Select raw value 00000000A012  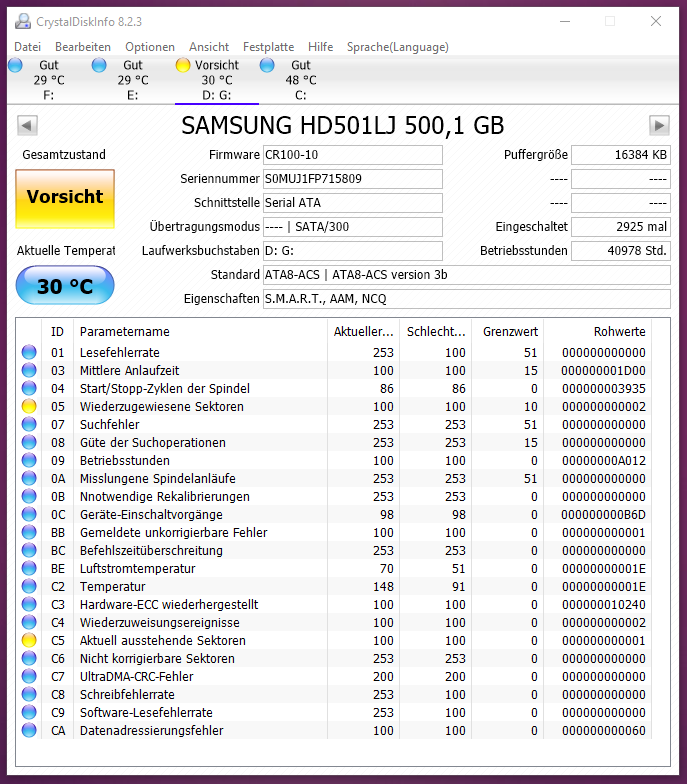(604, 460)
